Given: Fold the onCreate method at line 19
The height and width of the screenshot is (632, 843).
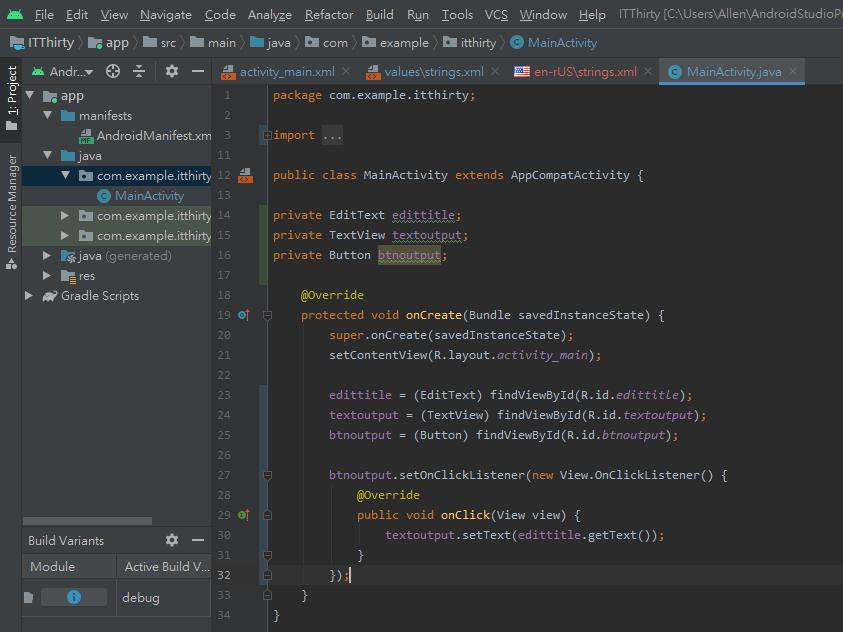Looking at the screenshot, I should click(267, 315).
